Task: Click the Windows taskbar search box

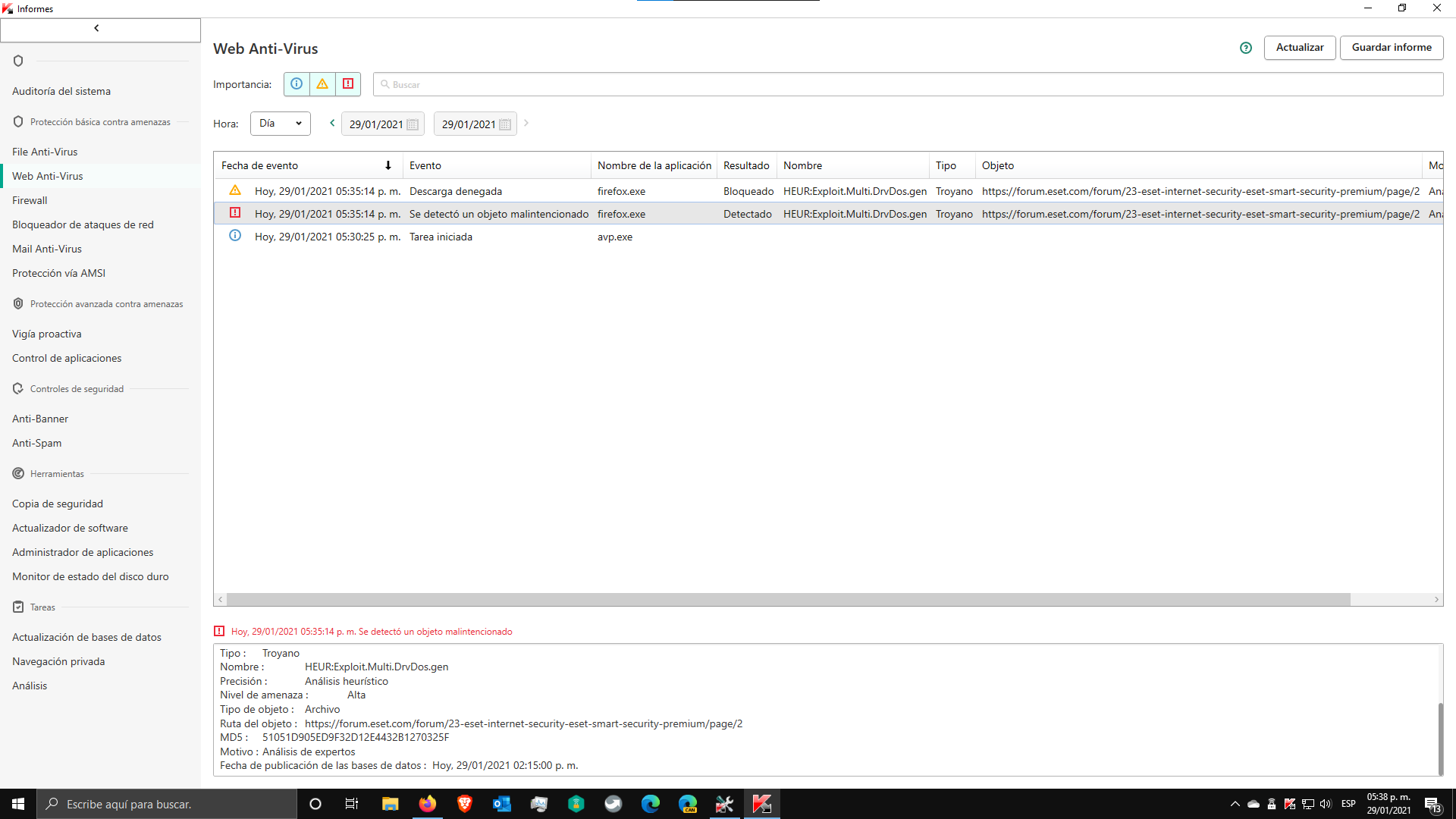Action: (x=167, y=804)
